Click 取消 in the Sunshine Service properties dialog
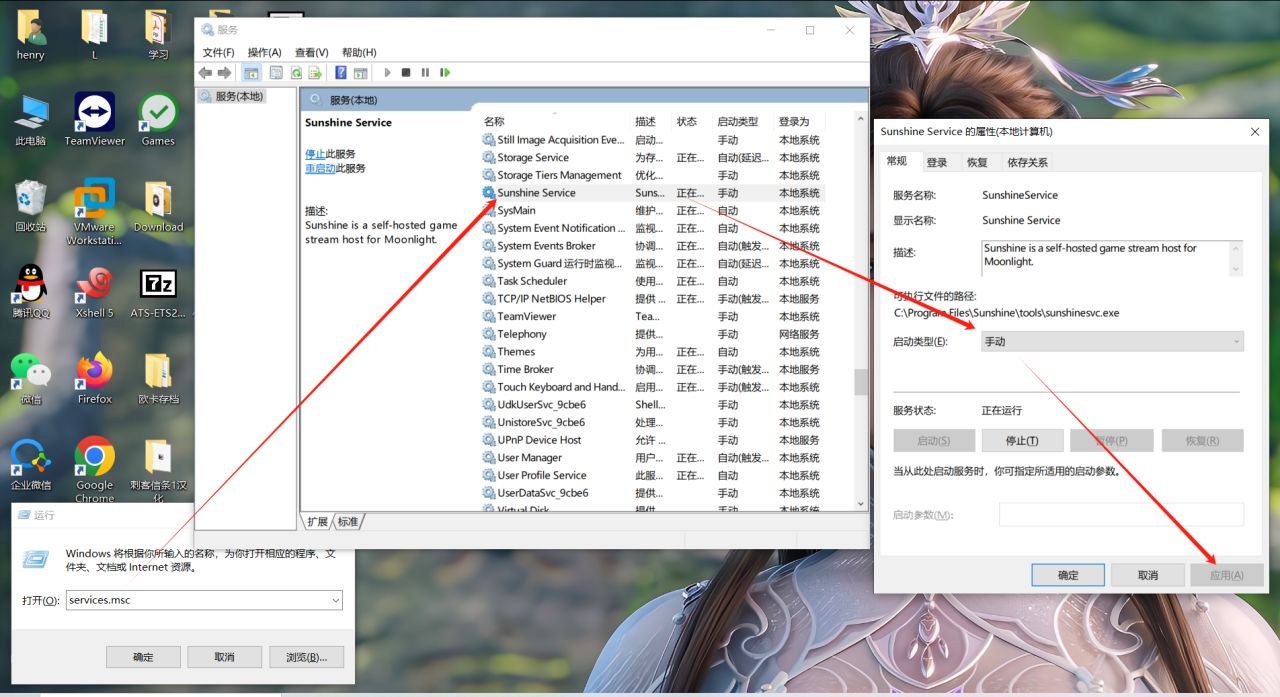This screenshot has height=697, width=1280. [x=1148, y=575]
